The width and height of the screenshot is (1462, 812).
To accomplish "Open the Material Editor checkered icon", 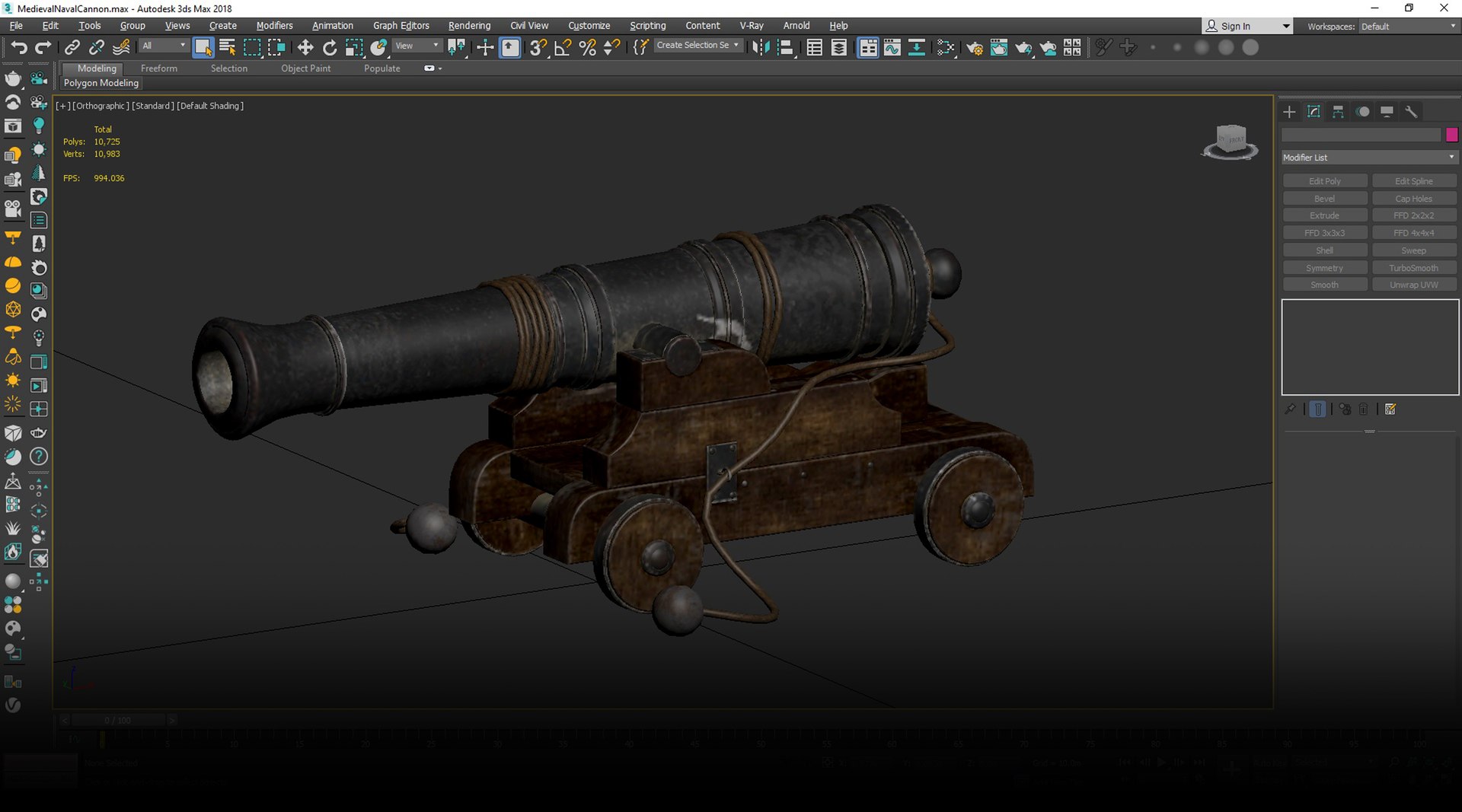I will tap(946, 48).
